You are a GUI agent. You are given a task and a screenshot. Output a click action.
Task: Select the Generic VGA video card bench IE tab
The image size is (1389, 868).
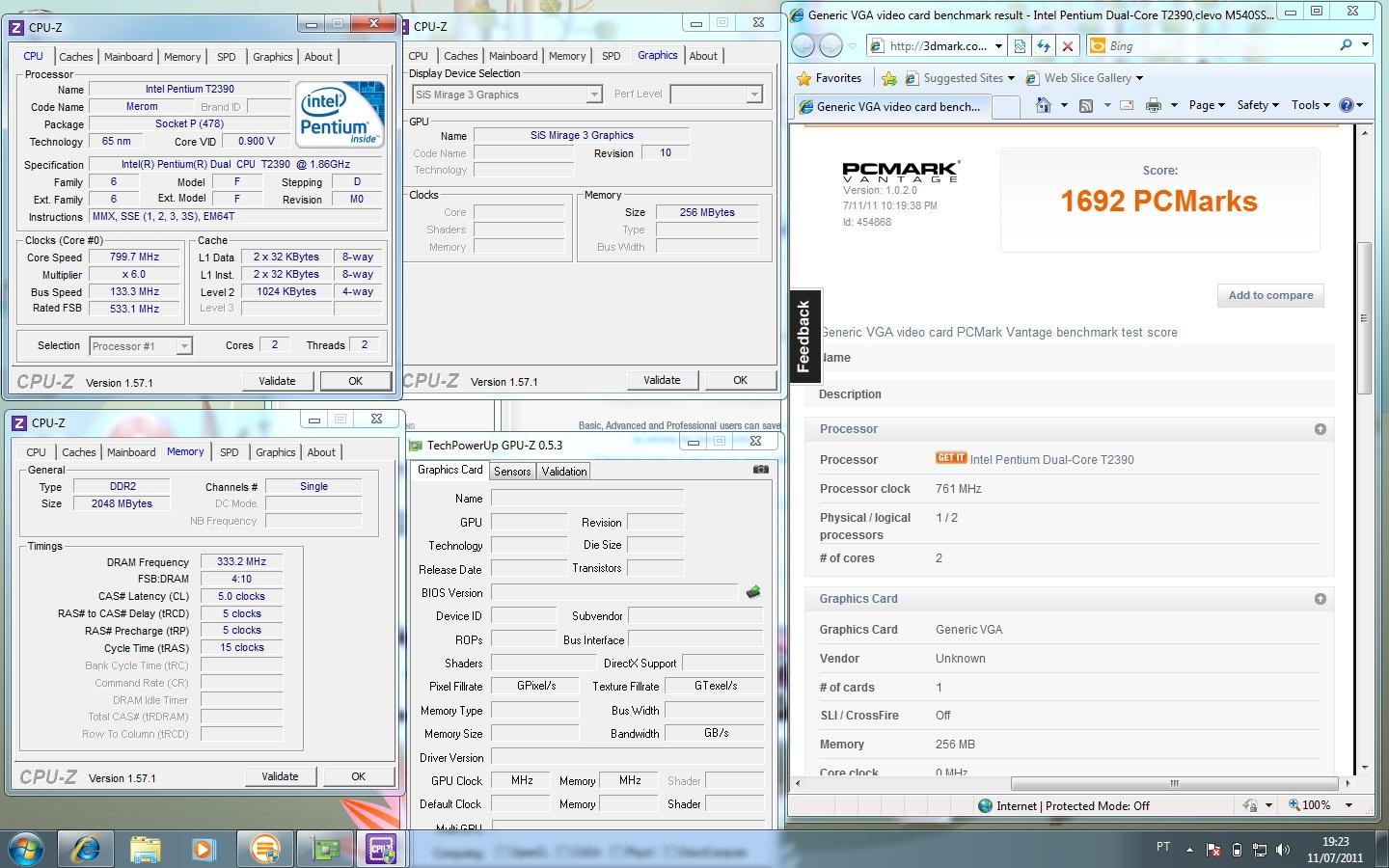[891, 106]
